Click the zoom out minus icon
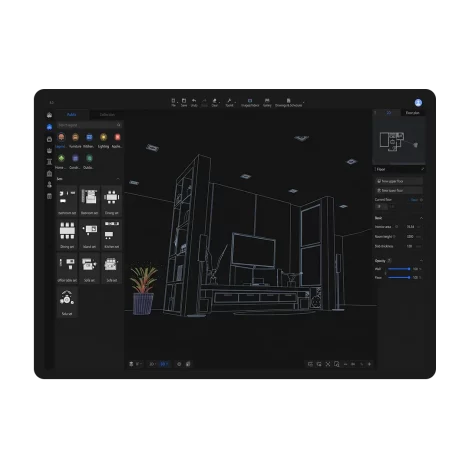Viewport: 469px width, 469px height. [x=345, y=364]
